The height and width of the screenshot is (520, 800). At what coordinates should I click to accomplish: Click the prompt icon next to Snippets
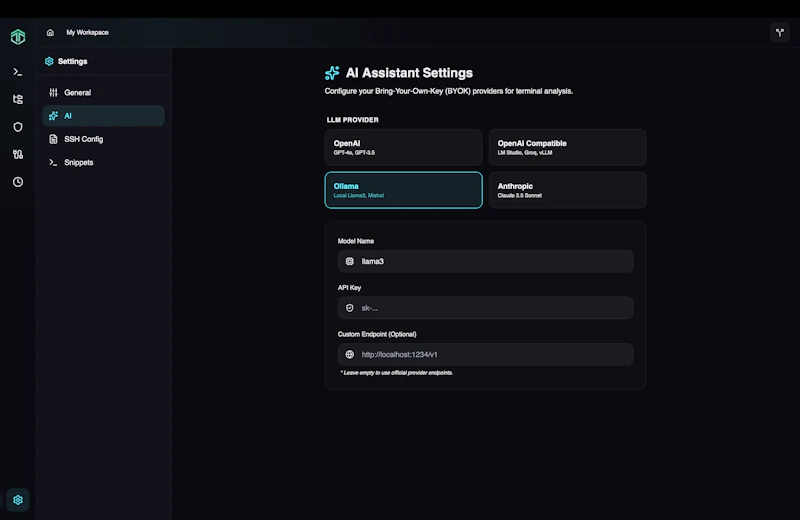coord(53,162)
